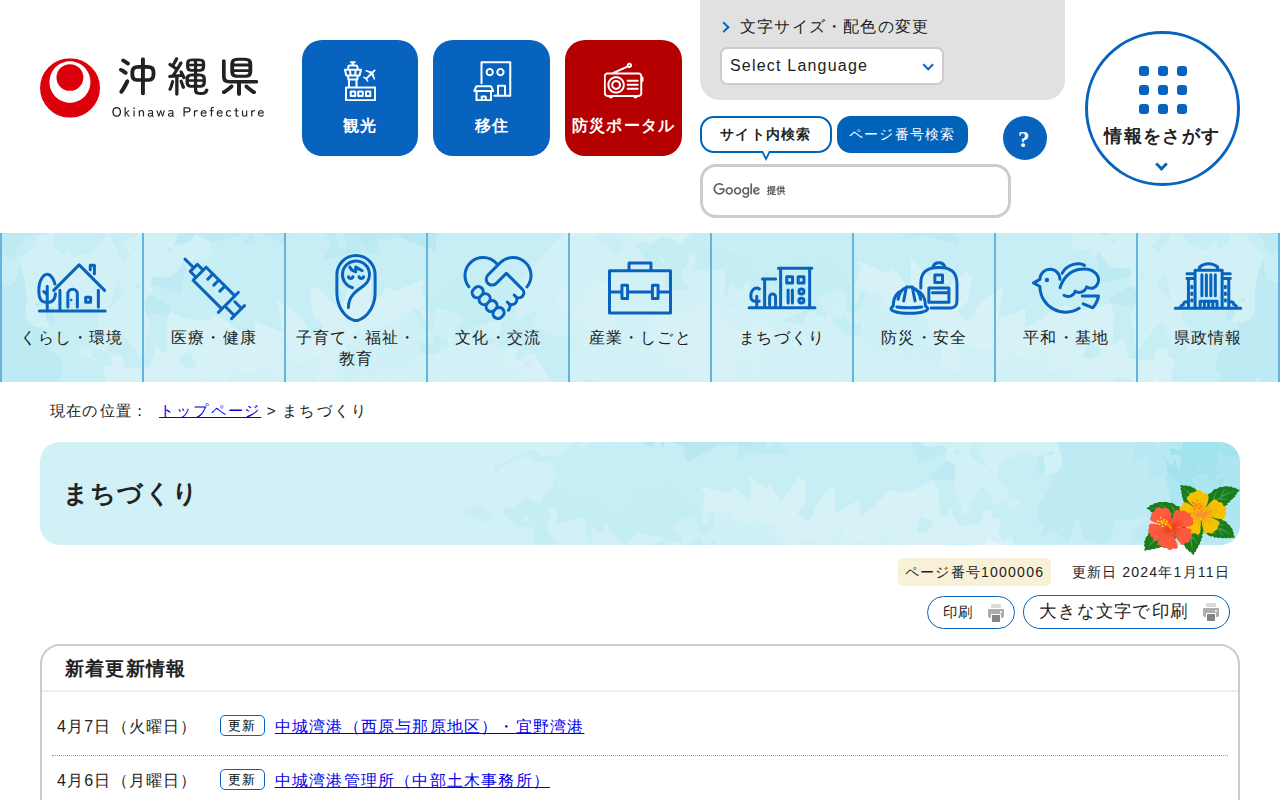The width and height of the screenshot is (1280, 800).
Task: Click the blue question mark help icon
Action: pos(1024,138)
